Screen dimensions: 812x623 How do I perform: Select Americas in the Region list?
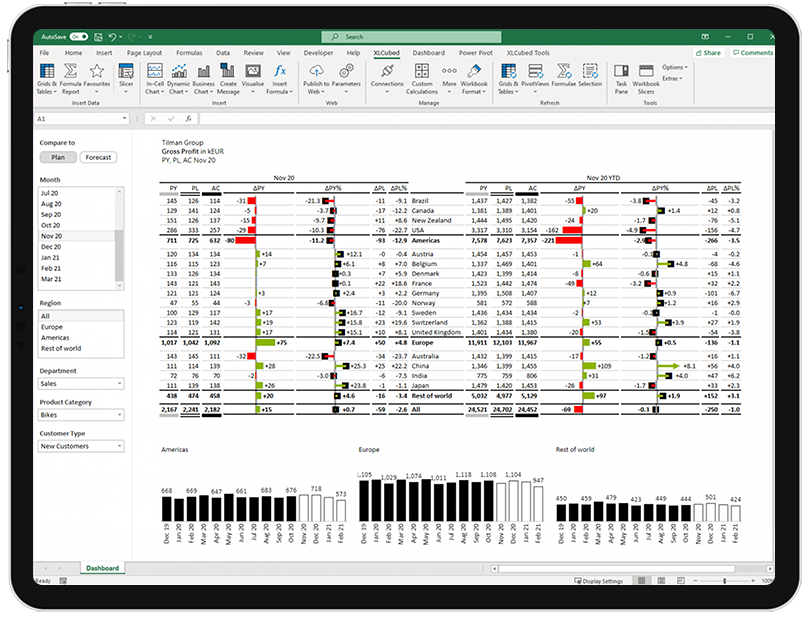point(81,338)
